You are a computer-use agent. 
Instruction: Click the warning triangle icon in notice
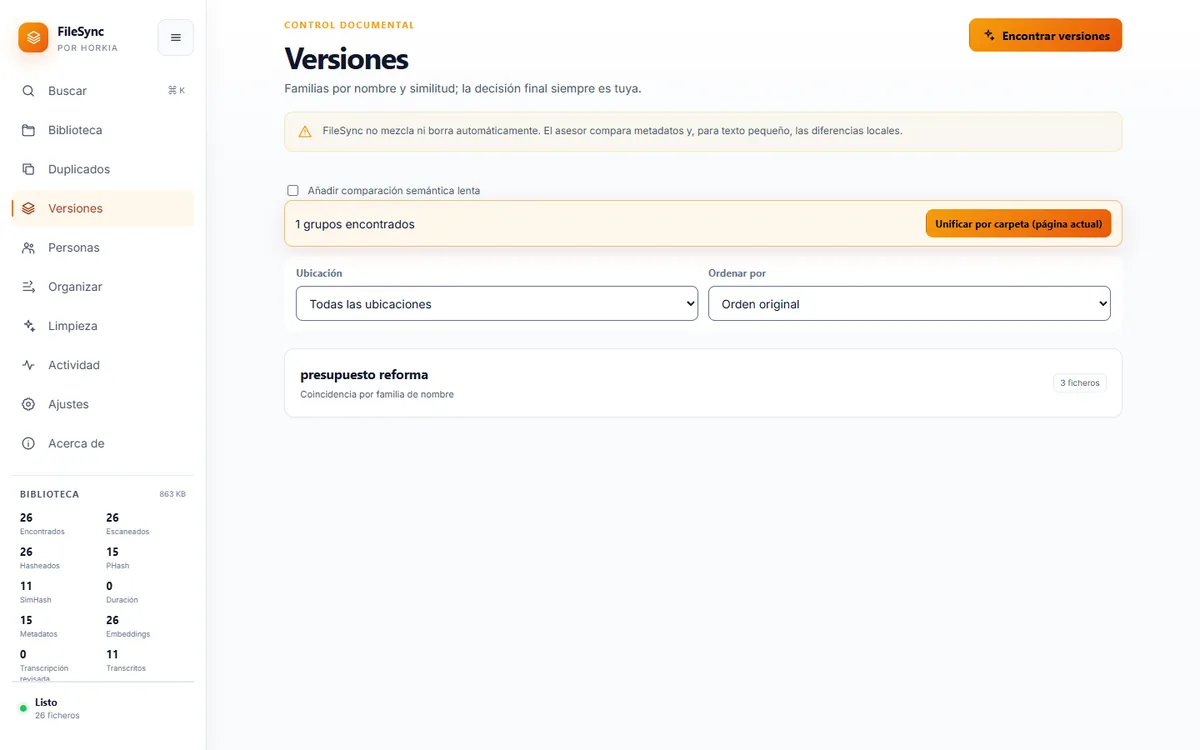305,131
